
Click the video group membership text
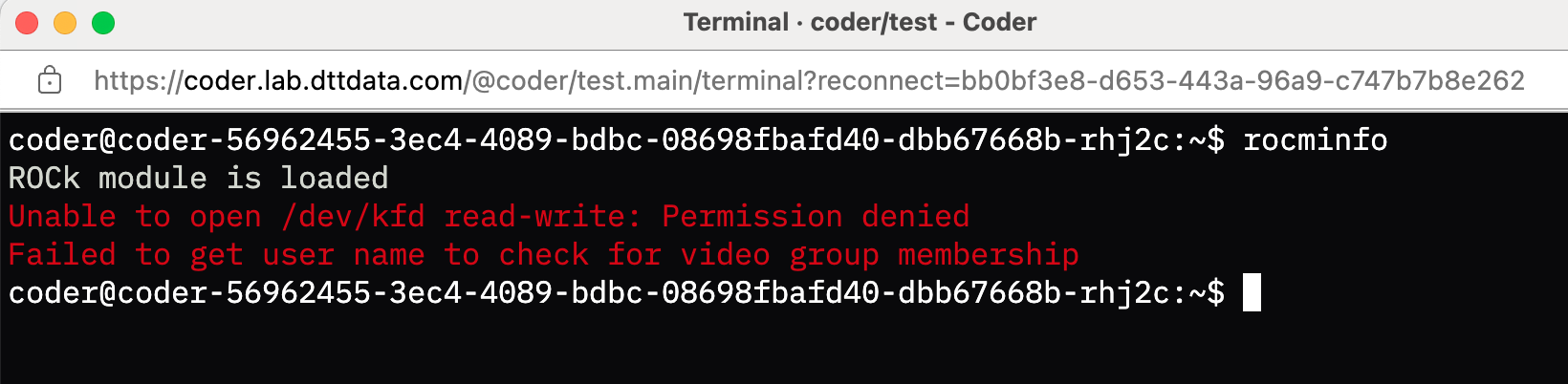878,255
